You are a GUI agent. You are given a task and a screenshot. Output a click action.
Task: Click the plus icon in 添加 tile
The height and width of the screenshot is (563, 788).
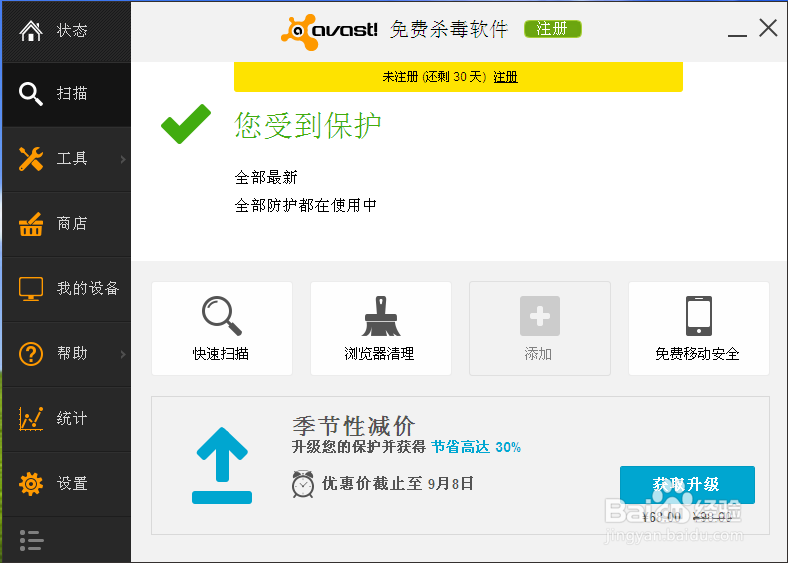540,316
